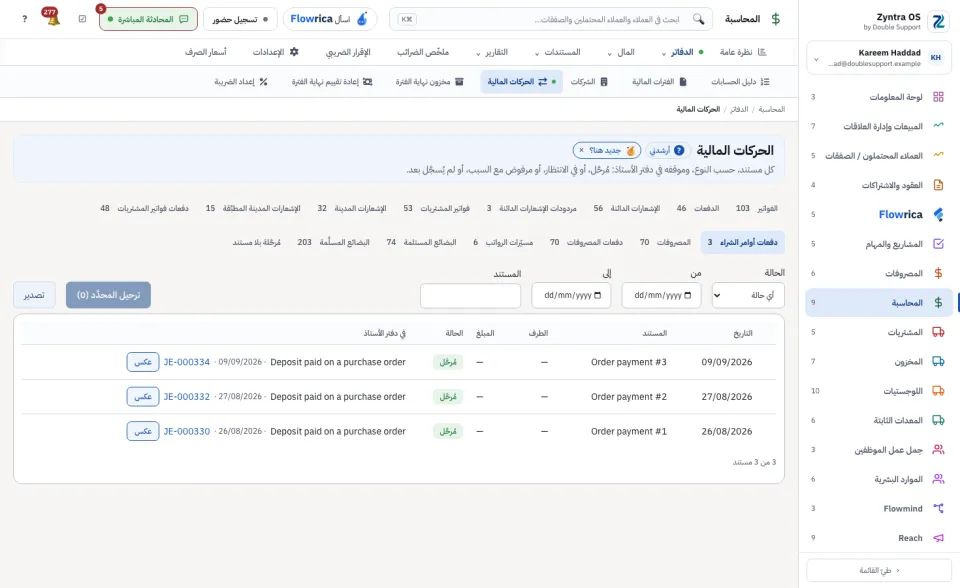Filter by مسيّرات الرواتب 6 type
960x588 pixels.
click(x=503, y=243)
